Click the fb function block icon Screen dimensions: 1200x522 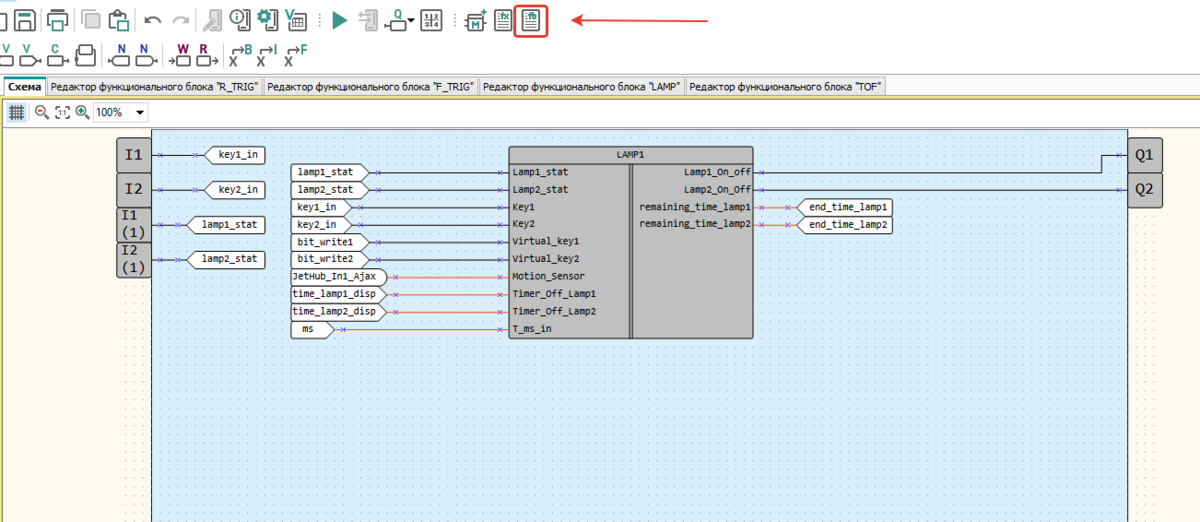[530, 20]
